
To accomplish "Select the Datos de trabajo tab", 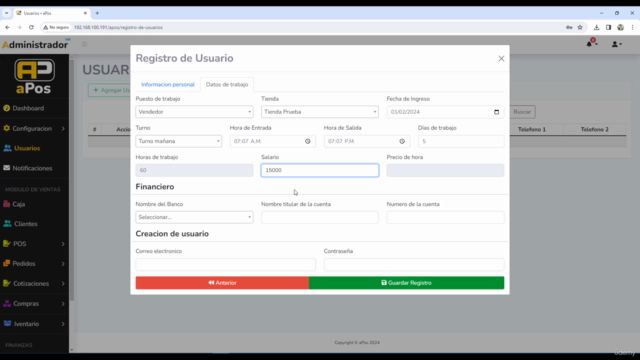I will (227, 84).
